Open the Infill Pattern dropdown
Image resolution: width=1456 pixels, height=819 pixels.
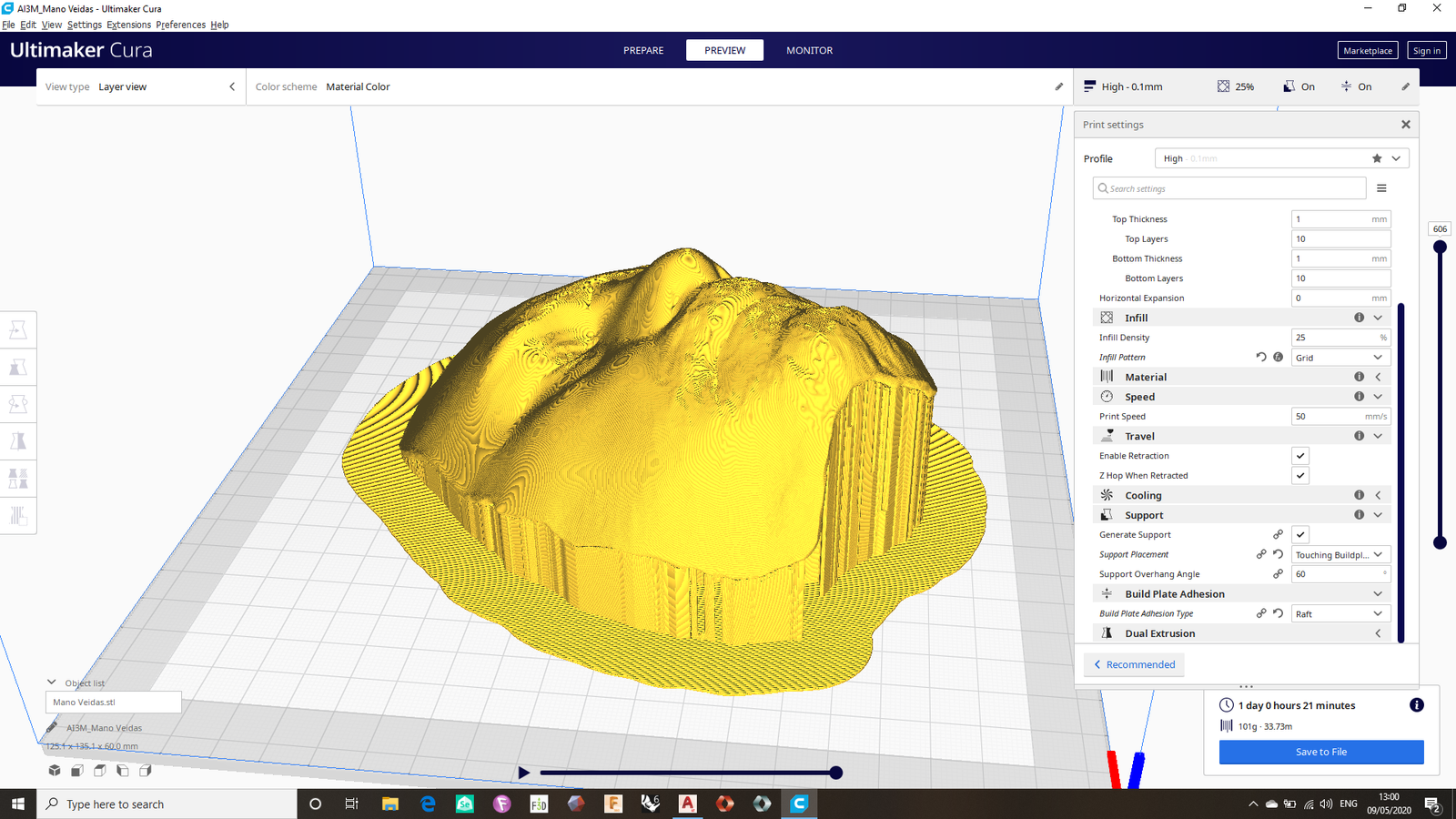[x=1340, y=358]
